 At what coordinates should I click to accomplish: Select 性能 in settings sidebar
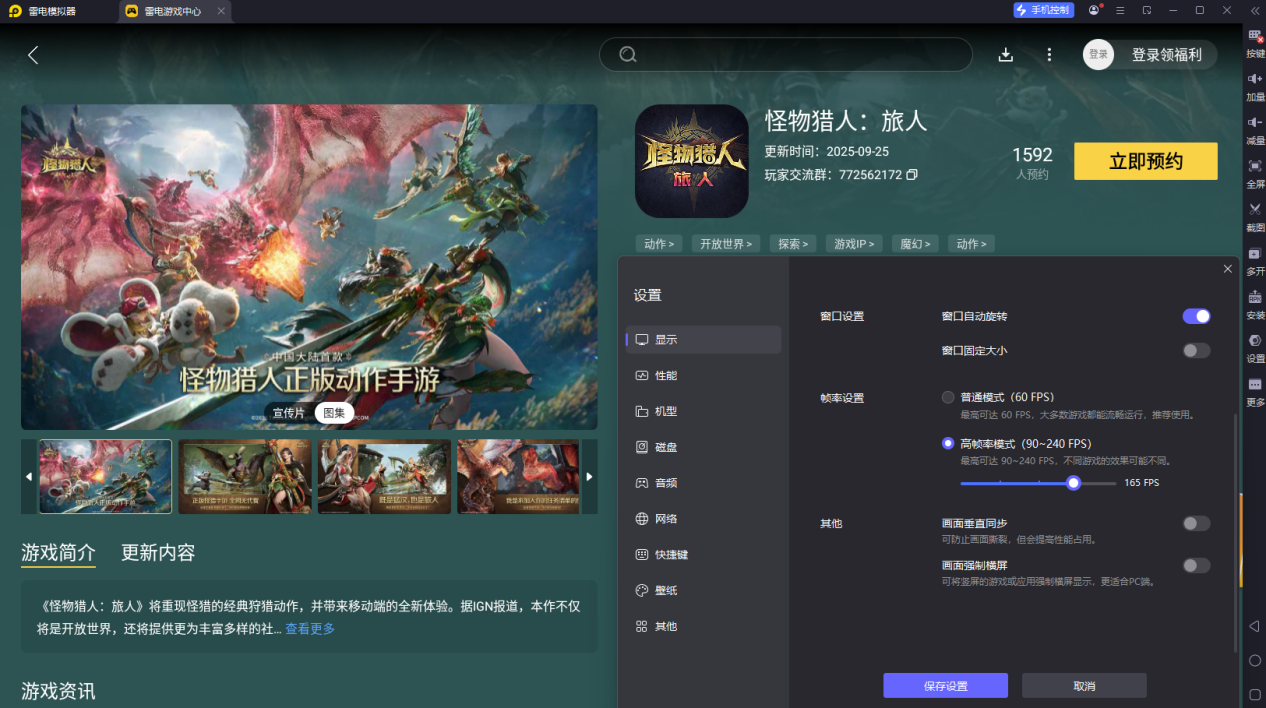[x=703, y=376]
